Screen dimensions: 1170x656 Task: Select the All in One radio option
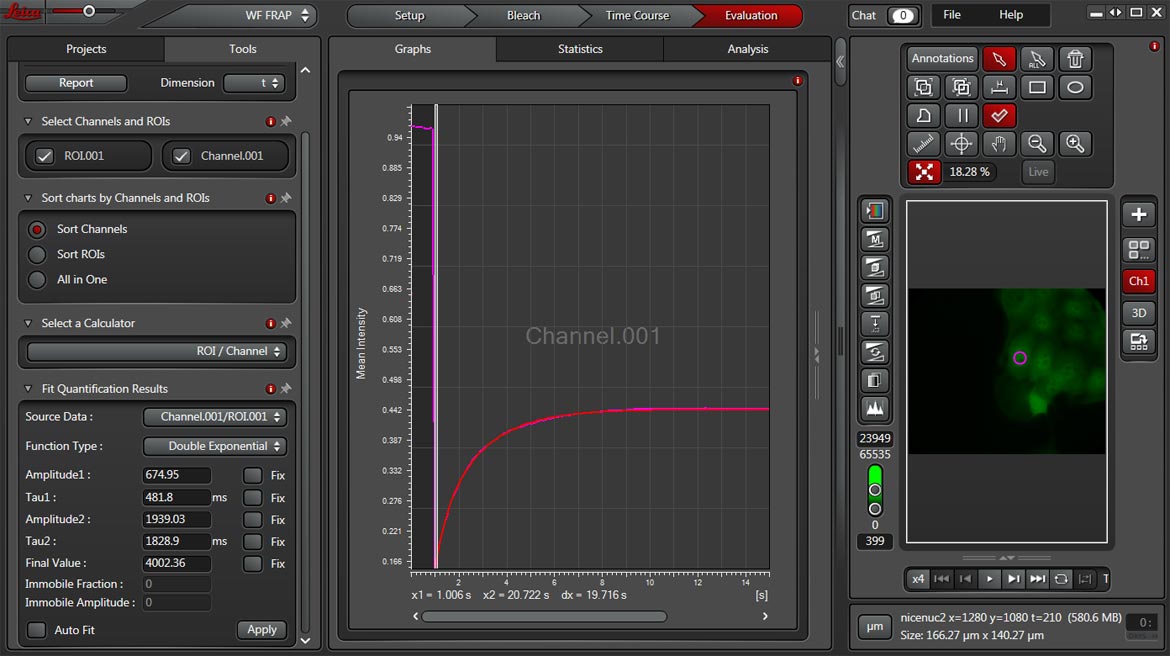(x=37, y=280)
